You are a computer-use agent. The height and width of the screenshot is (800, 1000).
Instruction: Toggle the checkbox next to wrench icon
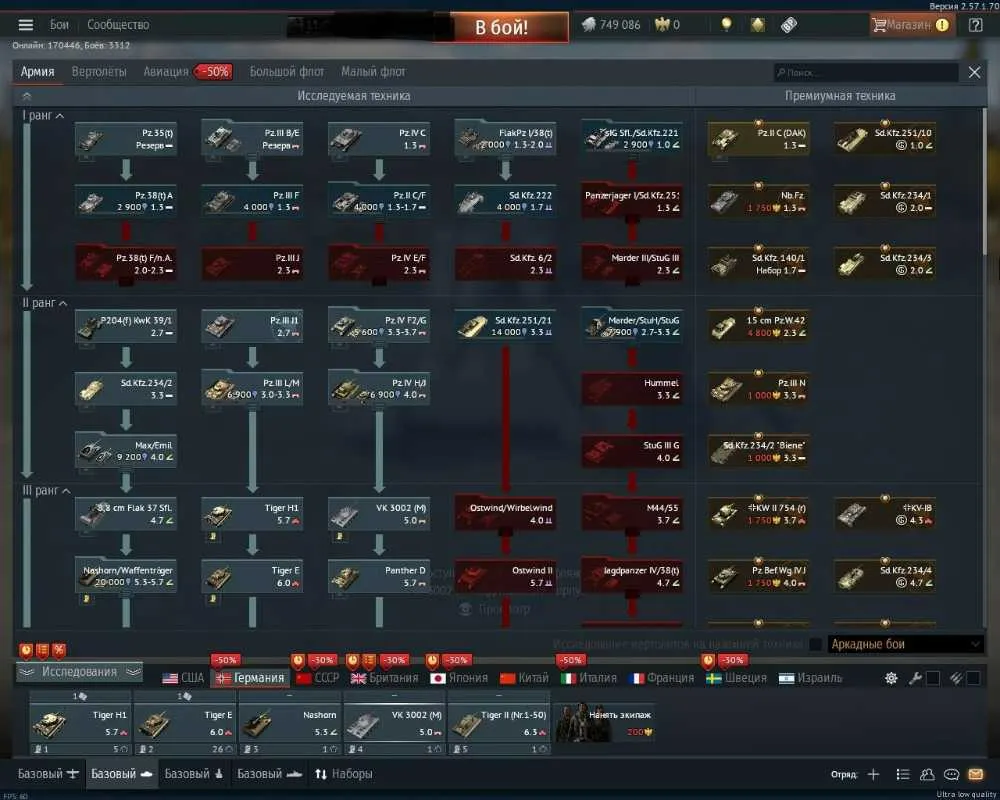932,678
